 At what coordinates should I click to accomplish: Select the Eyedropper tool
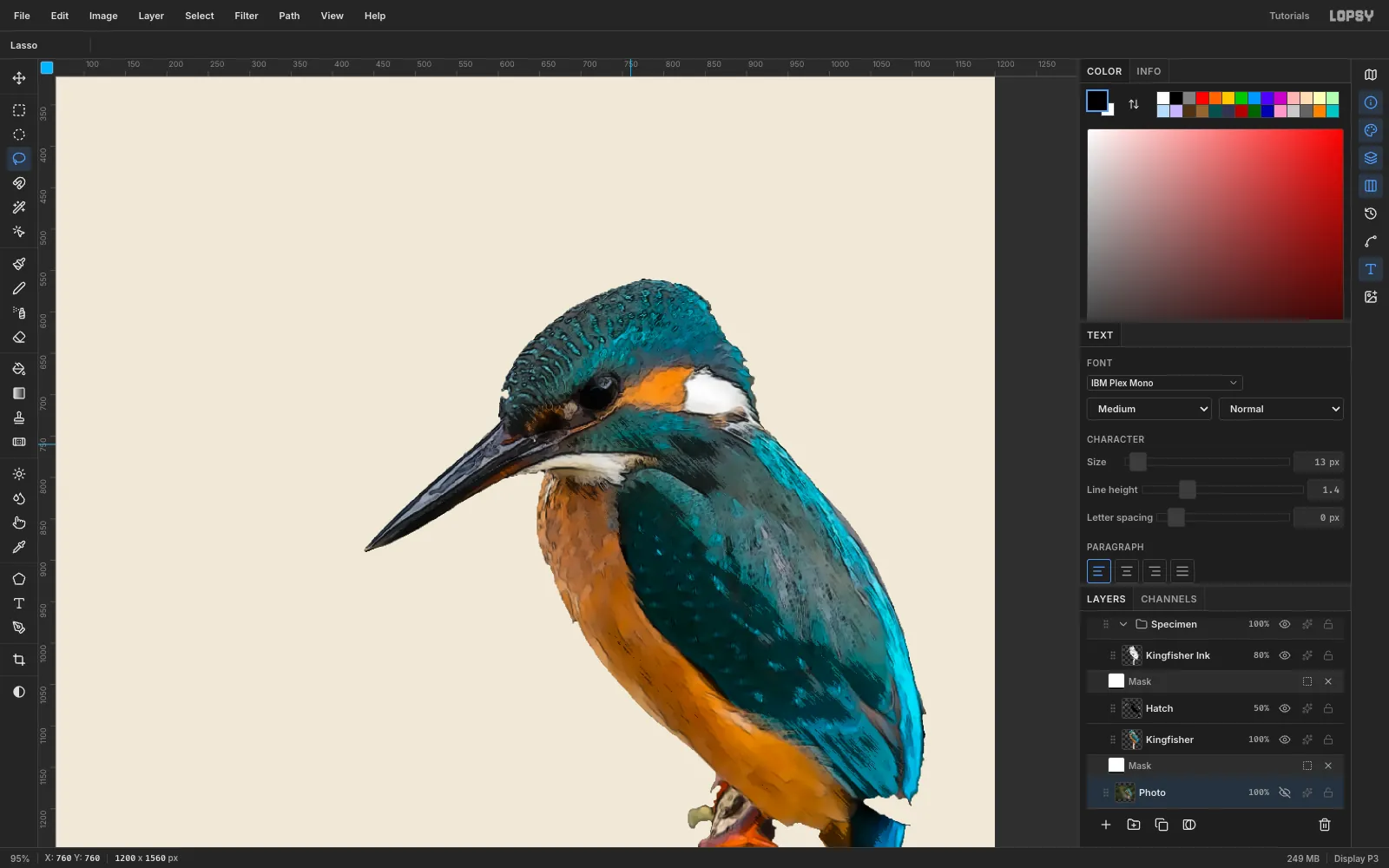point(19,547)
